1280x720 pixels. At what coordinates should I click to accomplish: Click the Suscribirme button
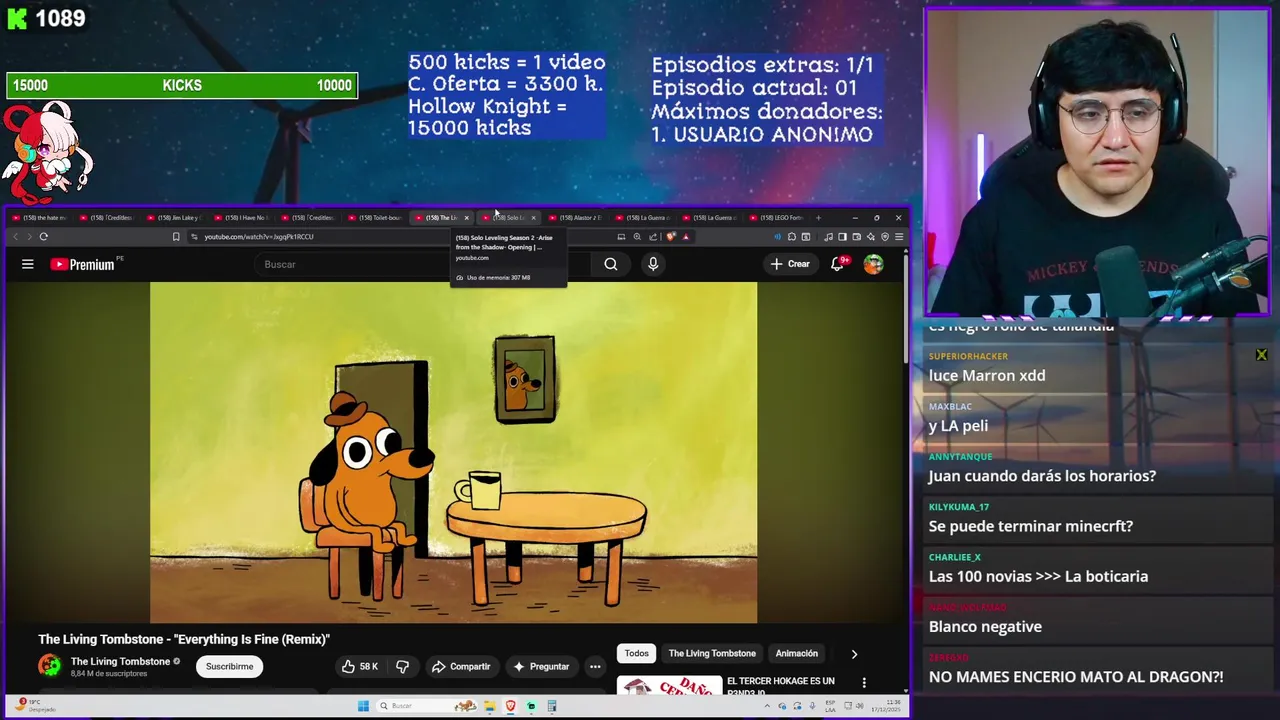229,667
